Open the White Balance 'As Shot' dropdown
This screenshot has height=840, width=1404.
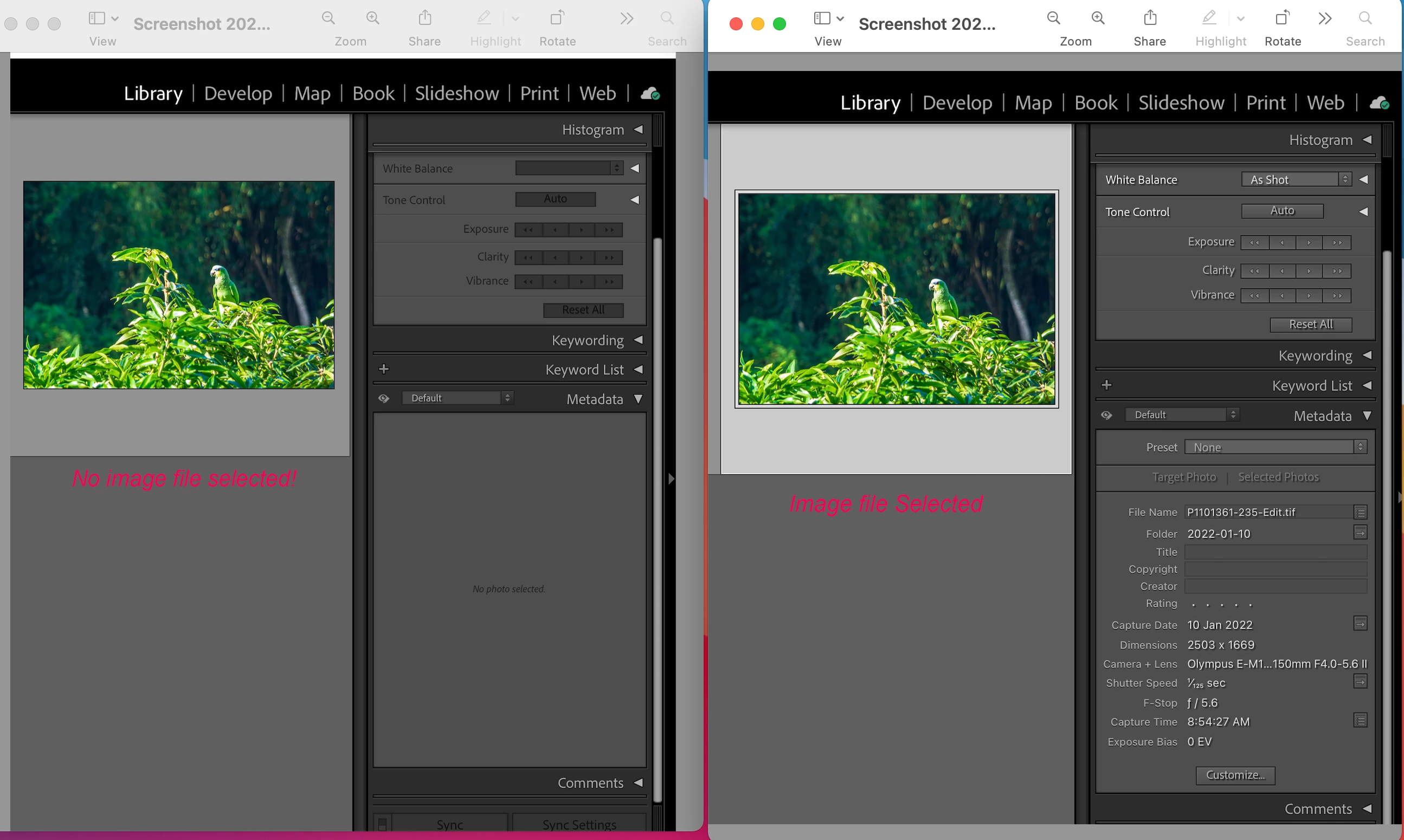[1296, 179]
